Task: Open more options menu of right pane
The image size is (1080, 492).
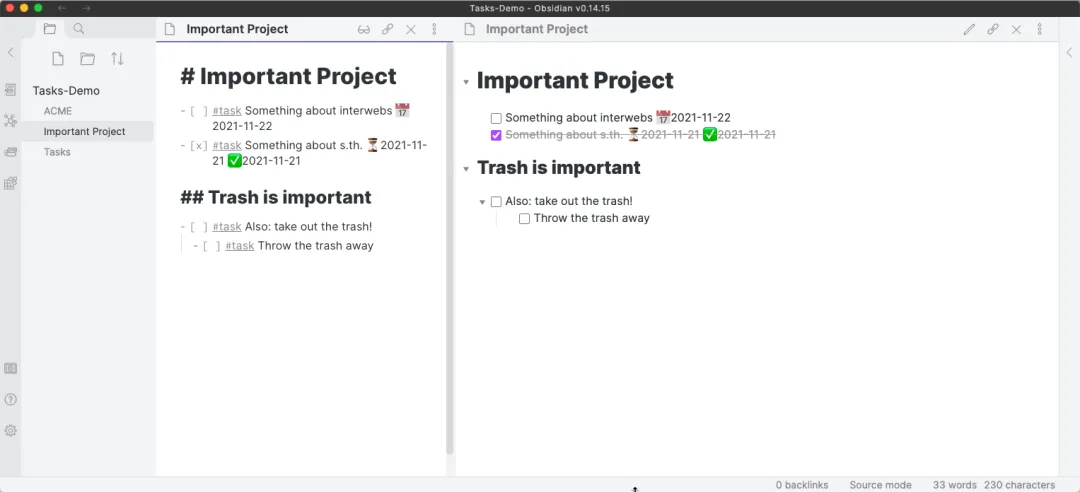Action: pyautogui.click(x=1039, y=30)
